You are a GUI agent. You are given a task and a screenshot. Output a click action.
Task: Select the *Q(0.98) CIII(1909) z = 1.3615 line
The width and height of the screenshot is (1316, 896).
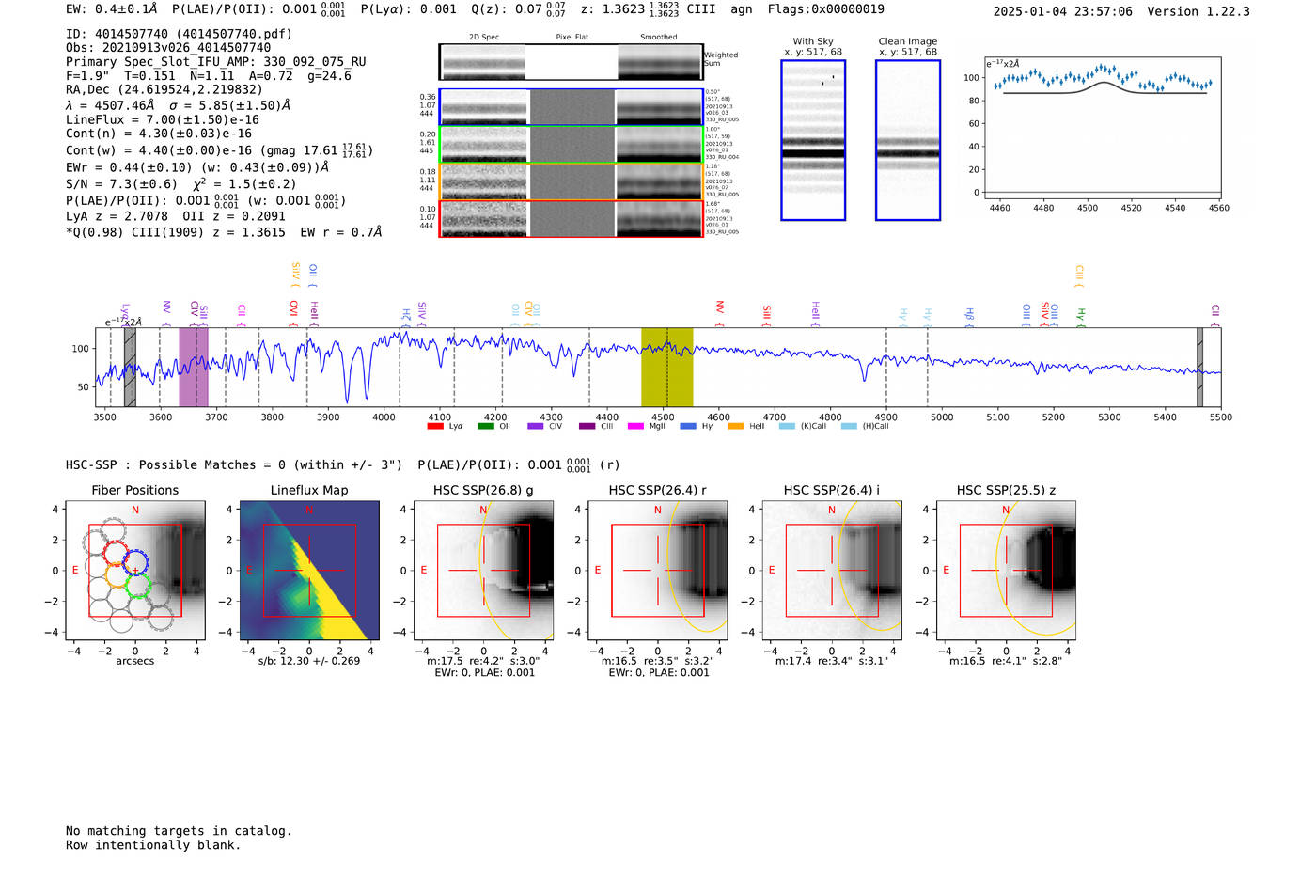coord(224,232)
